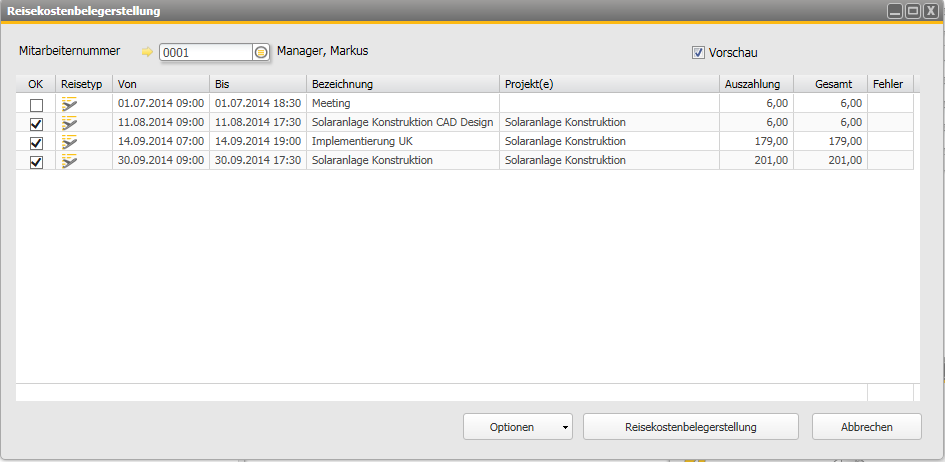Sort by the OK column header

[36, 84]
